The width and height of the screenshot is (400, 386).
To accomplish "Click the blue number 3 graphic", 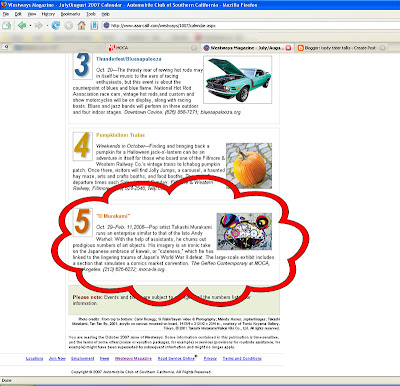I will tap(82, 66).
